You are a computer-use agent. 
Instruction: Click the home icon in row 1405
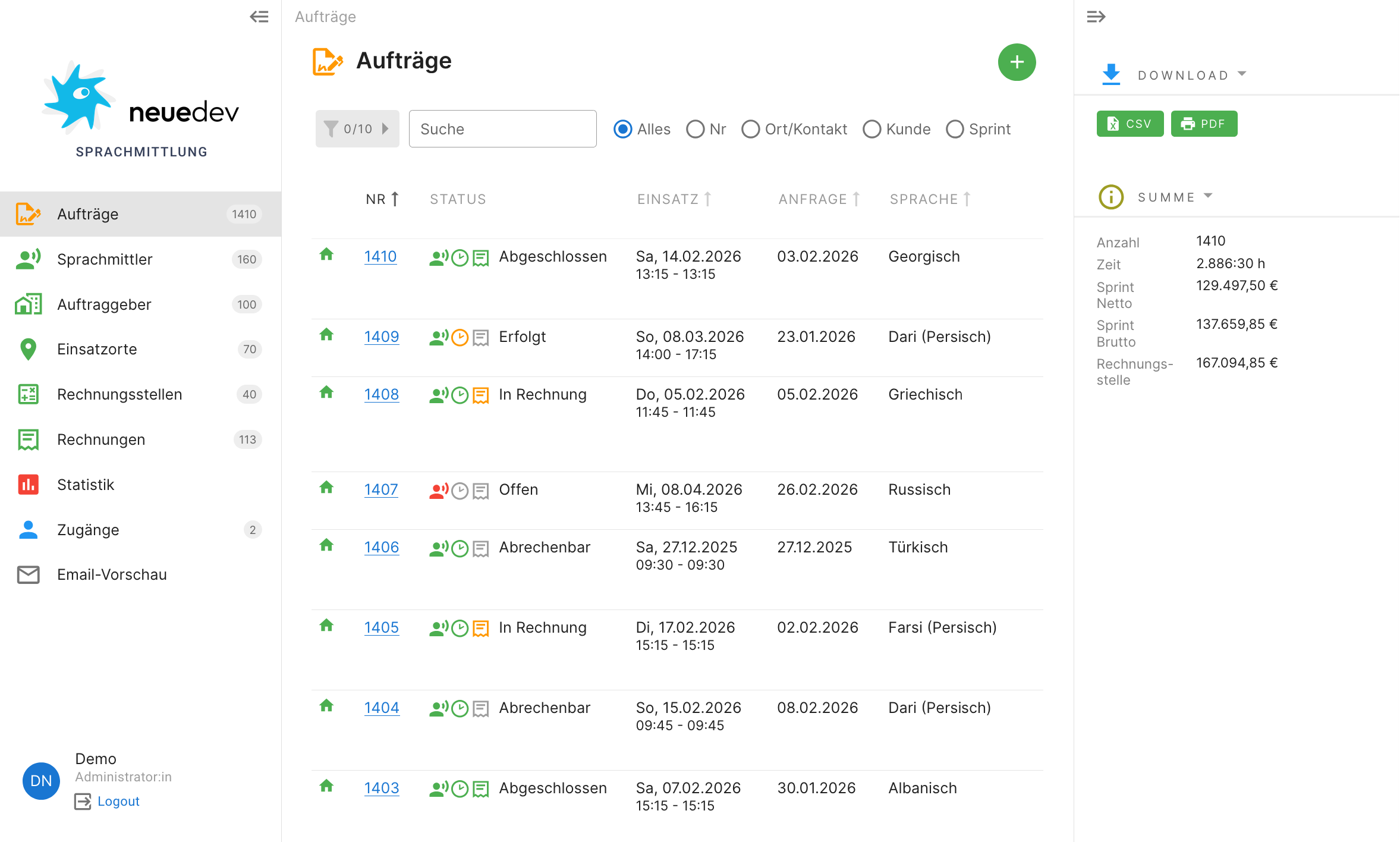(326, 626)
